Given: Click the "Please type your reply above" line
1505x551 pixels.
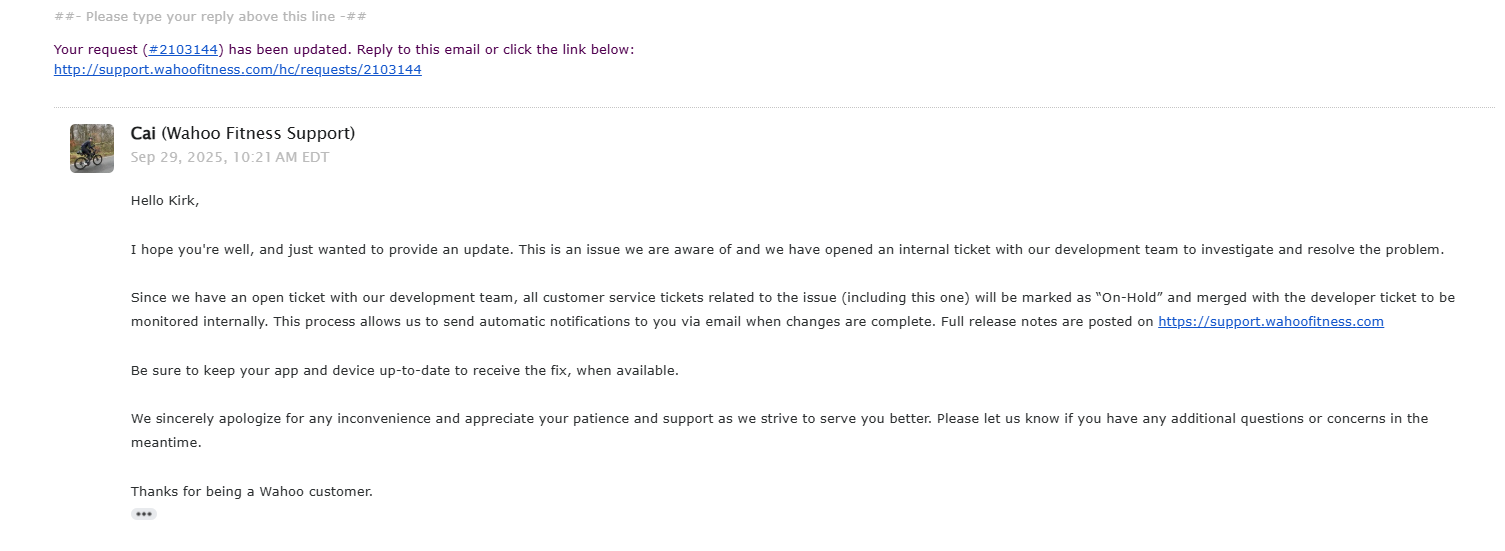Looking at the screenshot, I should (211, 17).
